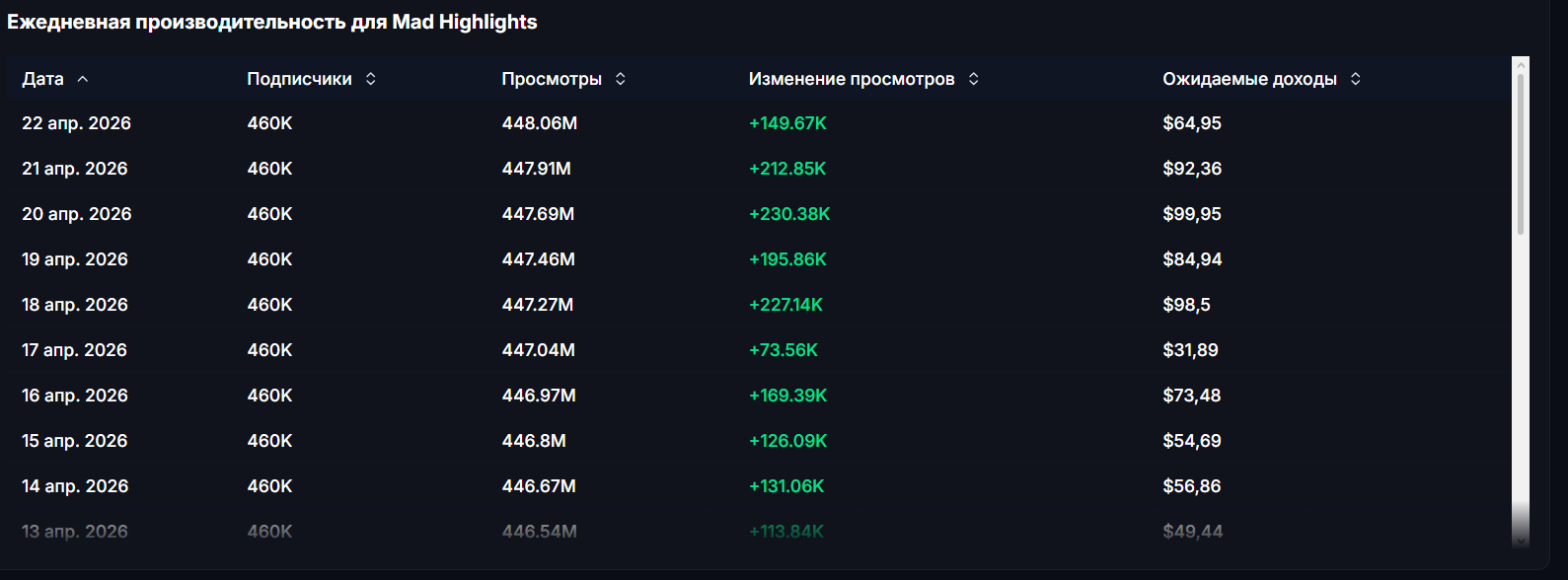Click the vertical scrollbar thumb
Screen dimensions: 1568x580
click(x=1521, y=154)
